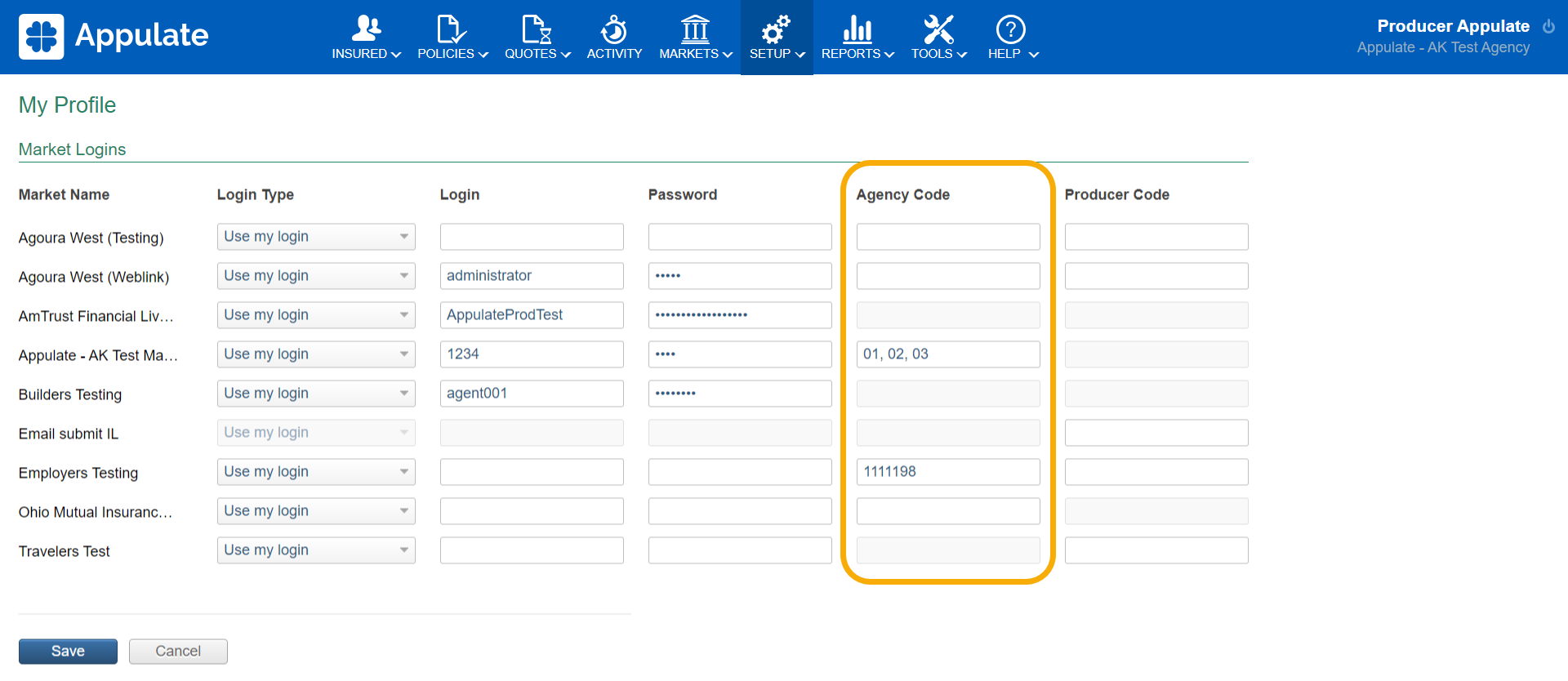Click Login field containing 1234
This screenshot has width=1568, height=681.
pyautogui.click(x=532, y=354)
